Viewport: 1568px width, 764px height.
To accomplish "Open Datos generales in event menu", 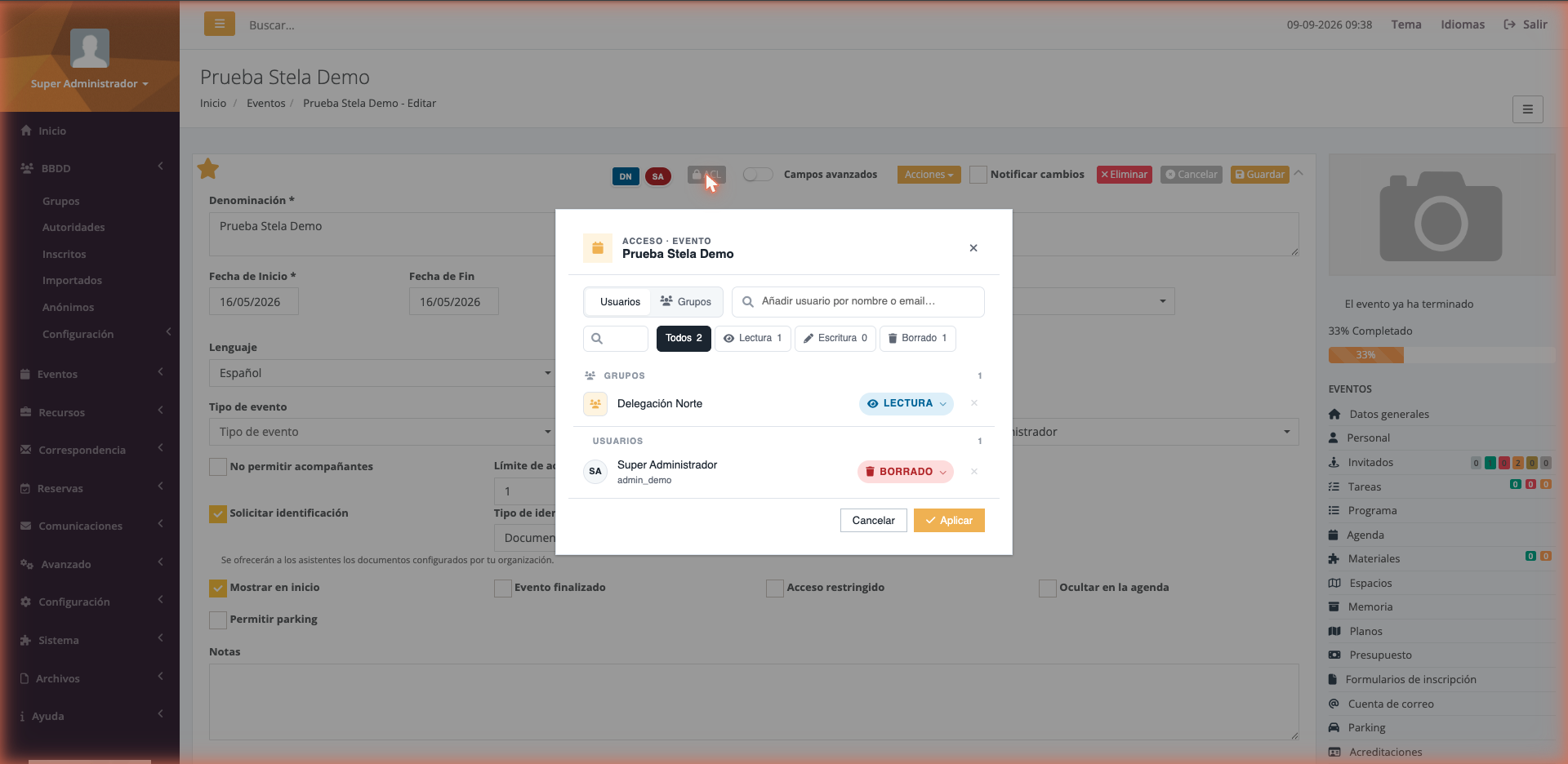I will 1388,414.
